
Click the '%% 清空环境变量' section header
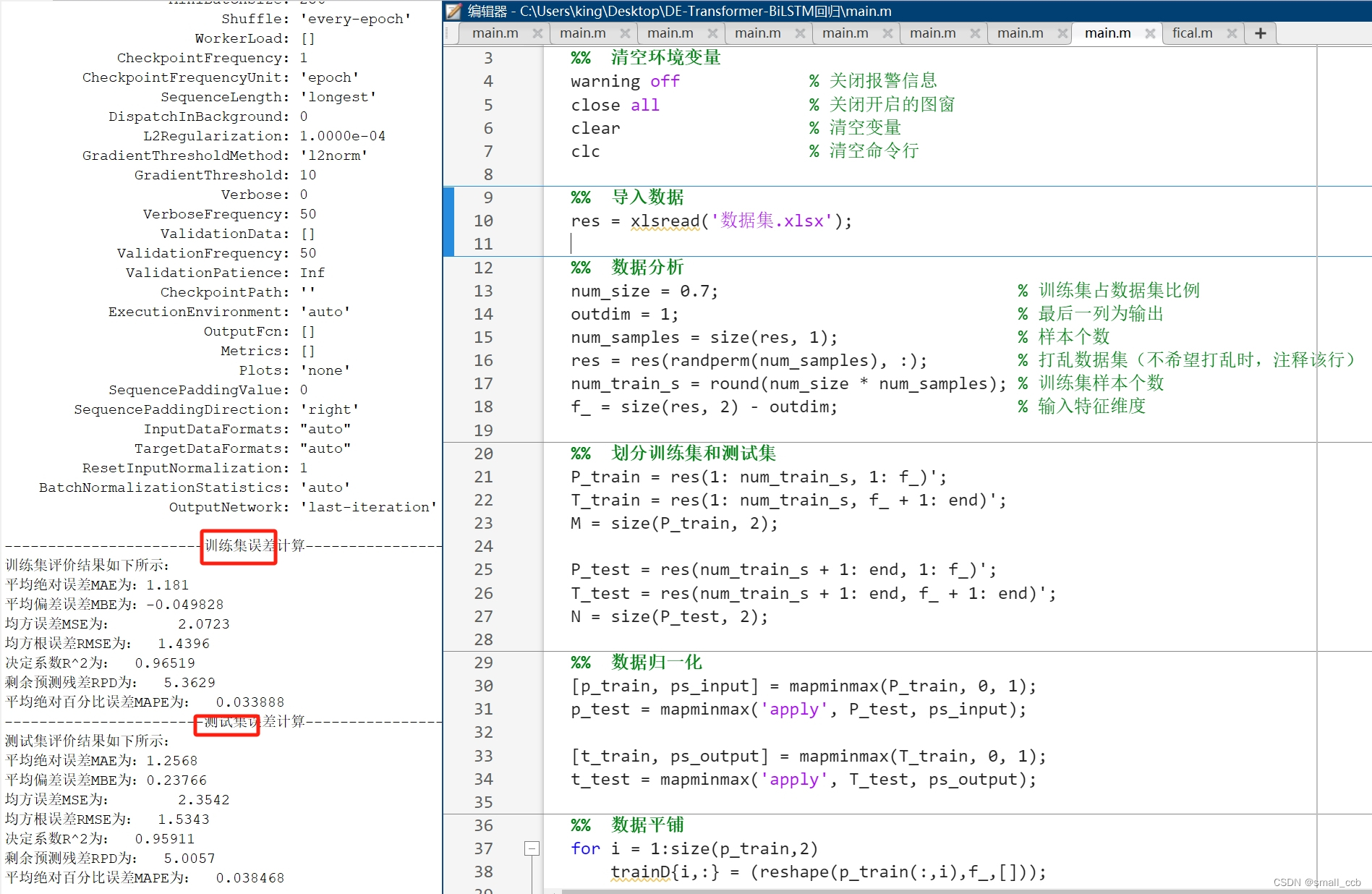pos(646,57)
